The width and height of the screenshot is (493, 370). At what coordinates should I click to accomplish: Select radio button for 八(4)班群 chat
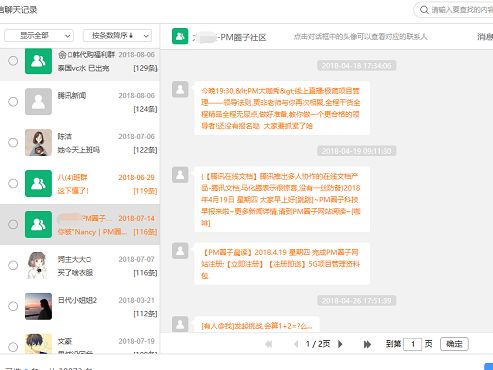(13, 183)
